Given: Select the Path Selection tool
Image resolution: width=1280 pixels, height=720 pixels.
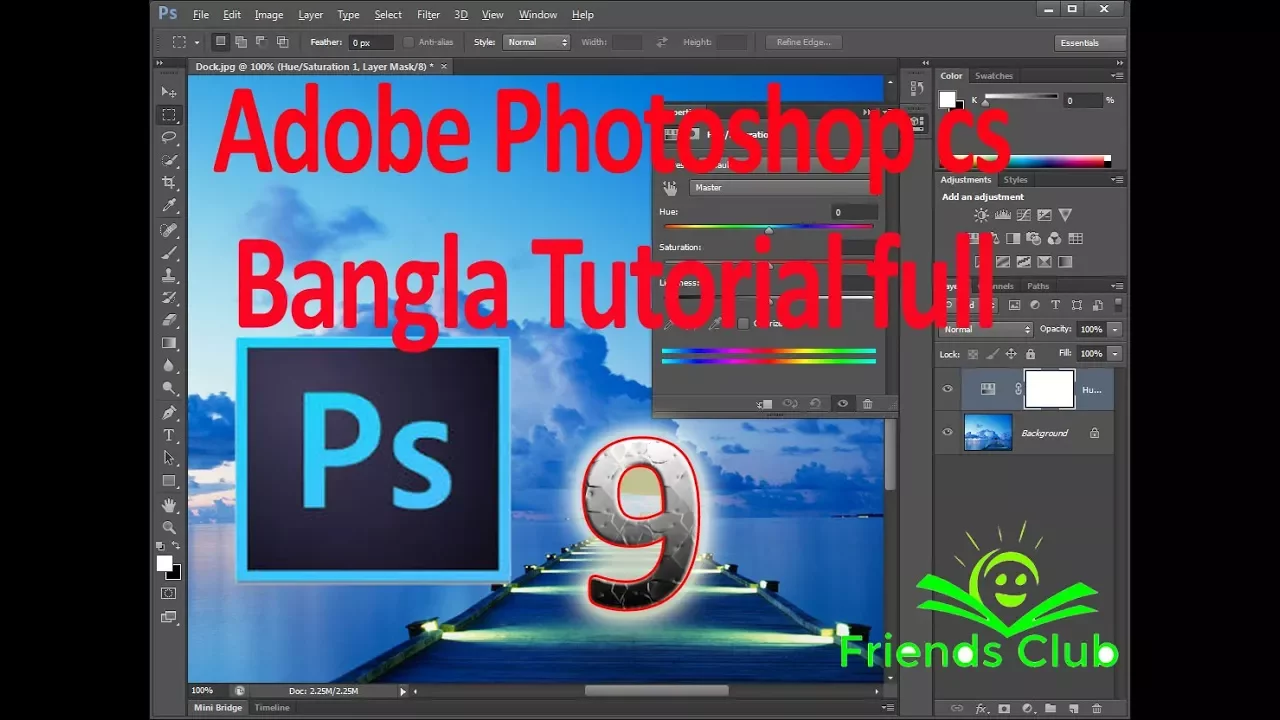Looking at the screenshot, I should pos(169,458).
